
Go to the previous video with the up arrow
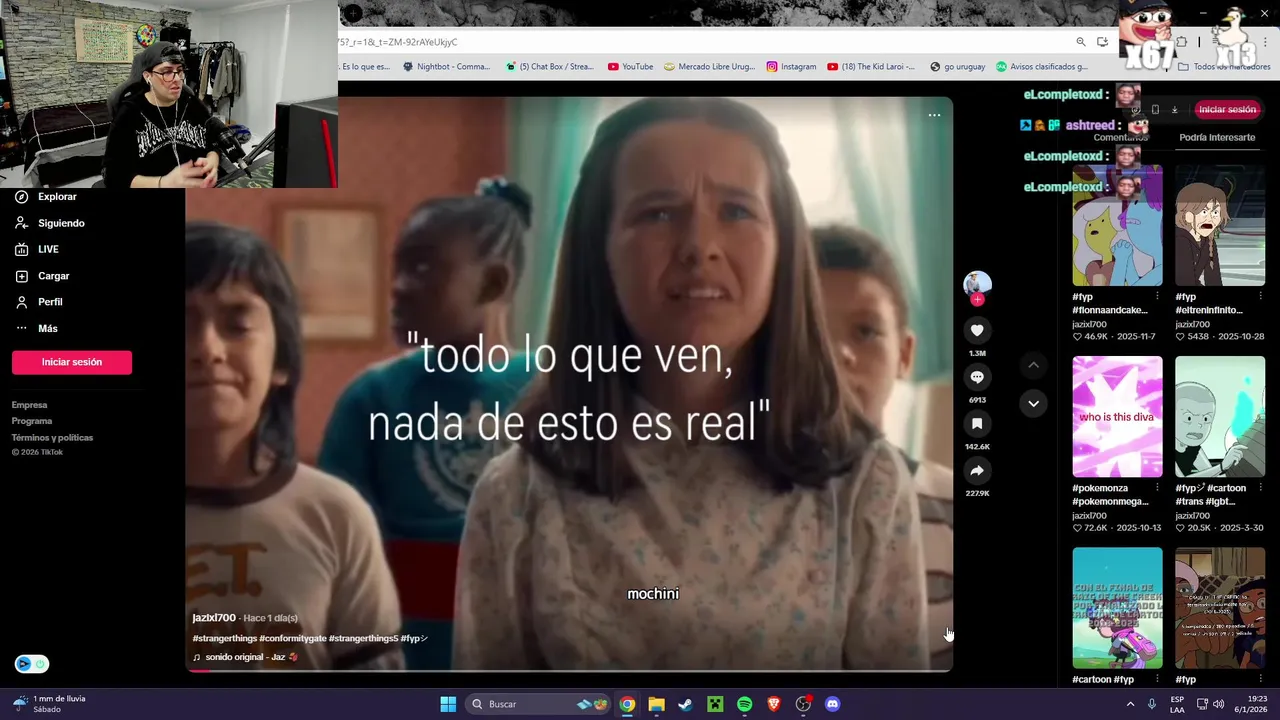pos(1033,366)
